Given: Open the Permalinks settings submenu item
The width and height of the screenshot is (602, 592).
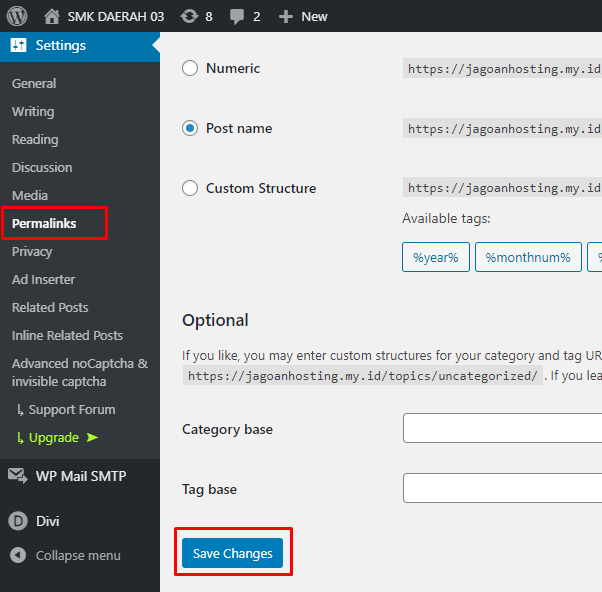Looking at the screenshot, I should pos(44,223).
